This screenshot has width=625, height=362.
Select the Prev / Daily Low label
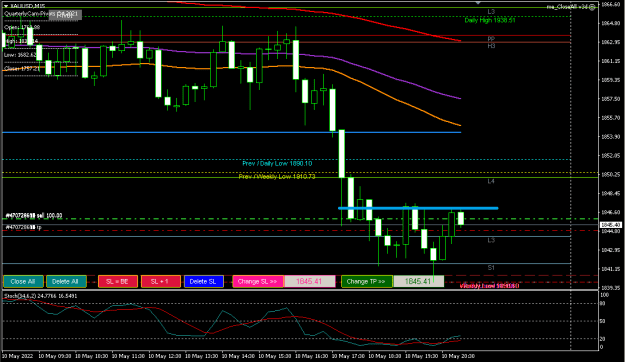pos(277,163)
